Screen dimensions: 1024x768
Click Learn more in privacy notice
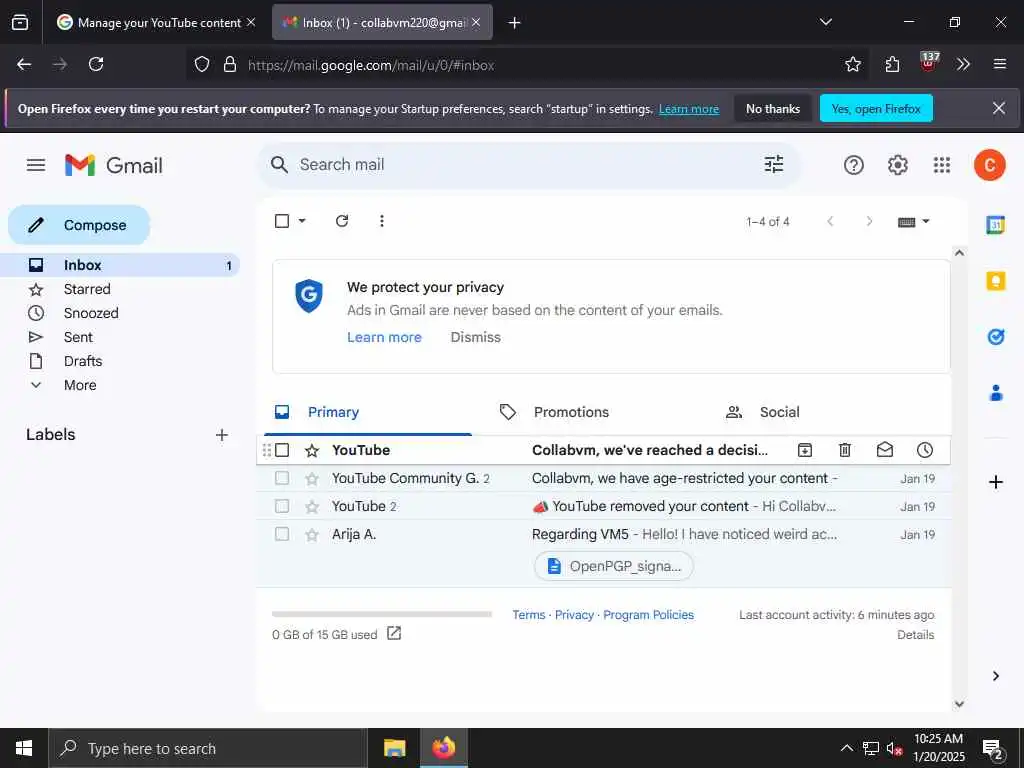384,338
